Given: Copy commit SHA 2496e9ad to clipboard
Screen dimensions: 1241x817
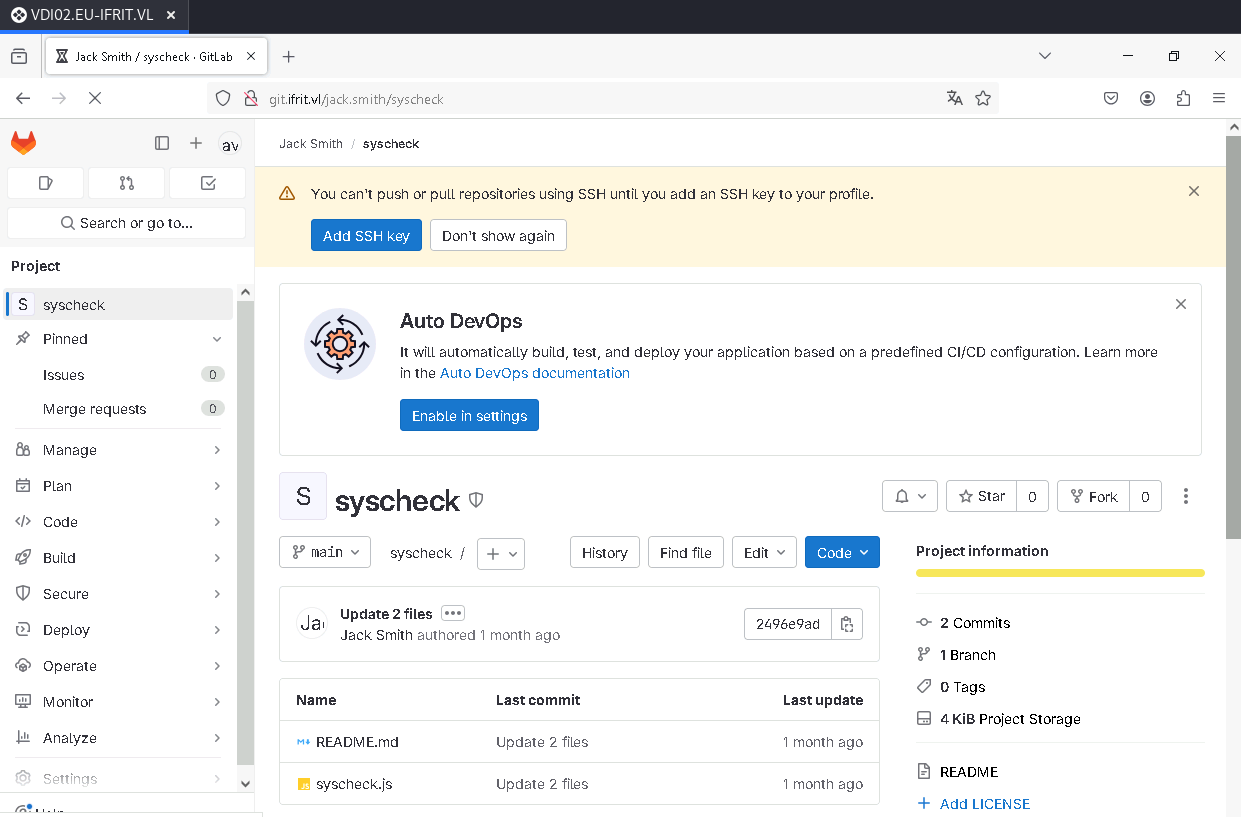Looking at the screenshot, I should coord(847,624).
